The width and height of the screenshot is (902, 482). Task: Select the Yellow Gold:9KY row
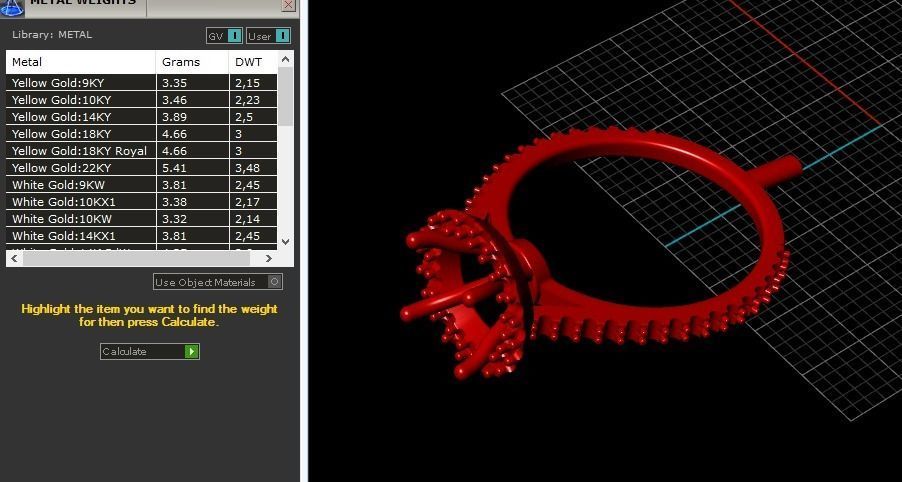pyautogui.click(x=142, y=83)
